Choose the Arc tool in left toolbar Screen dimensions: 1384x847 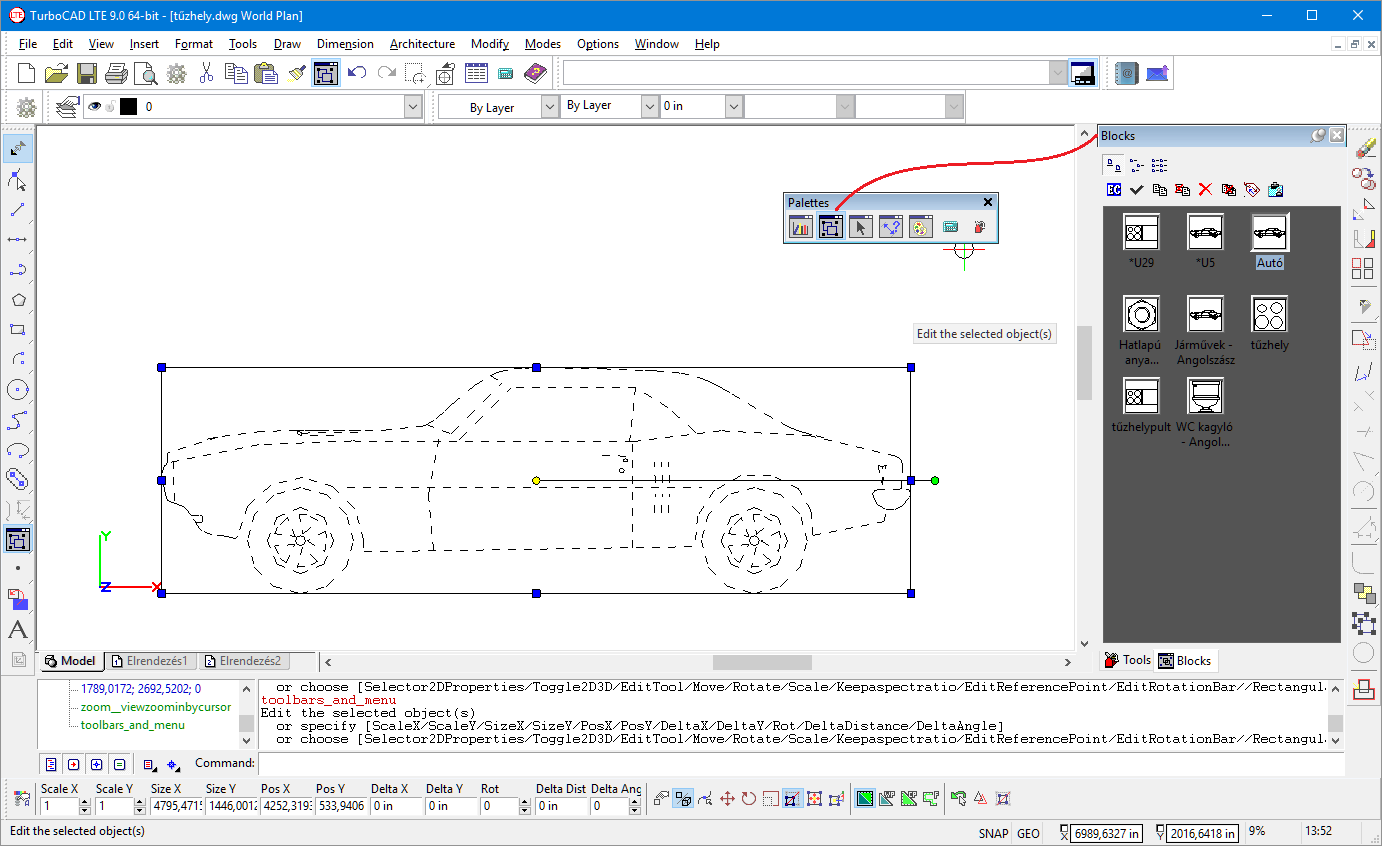(18, 360)
